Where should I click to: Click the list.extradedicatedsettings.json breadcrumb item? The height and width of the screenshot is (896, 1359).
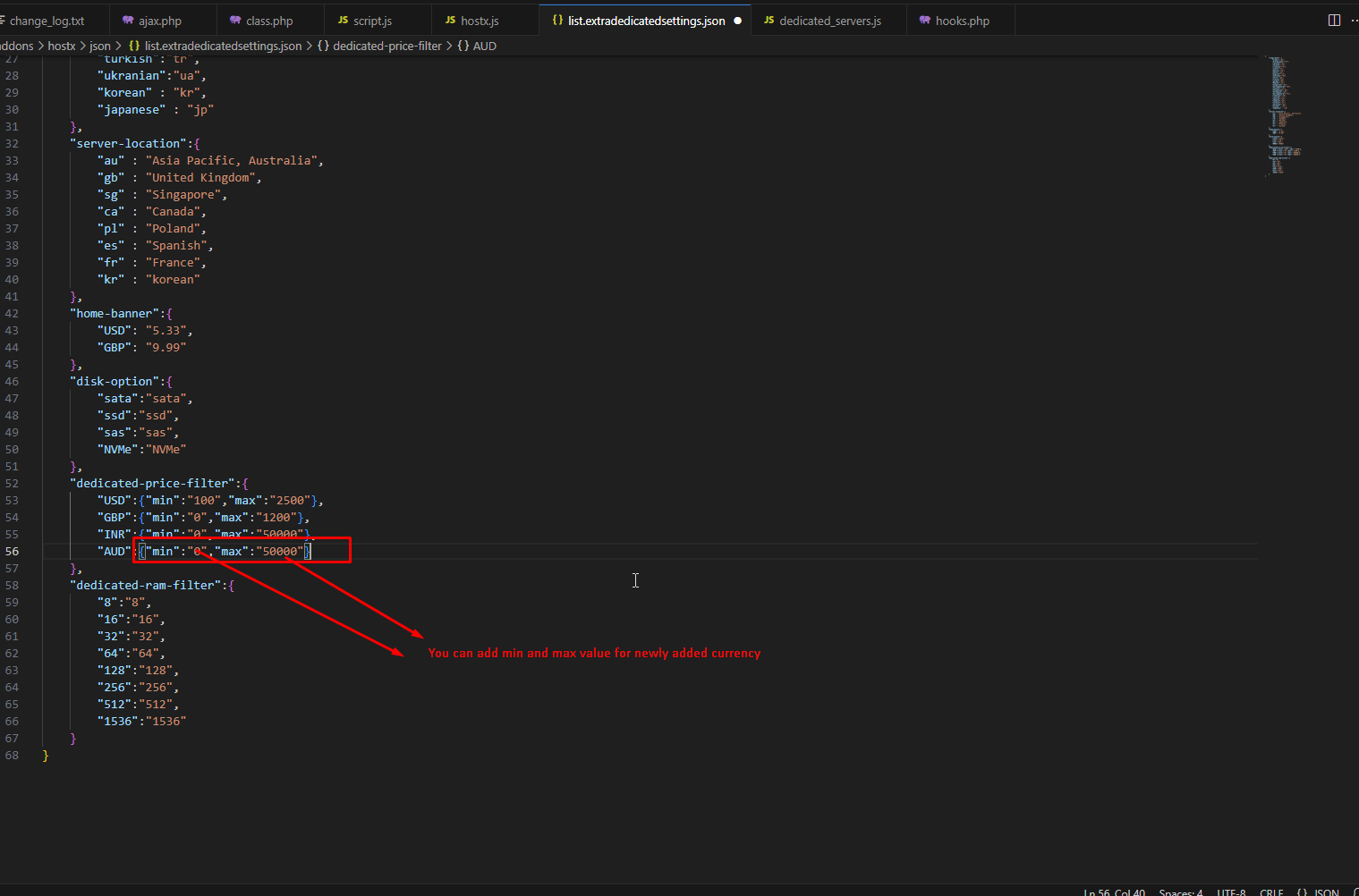[x=223, y=46]
